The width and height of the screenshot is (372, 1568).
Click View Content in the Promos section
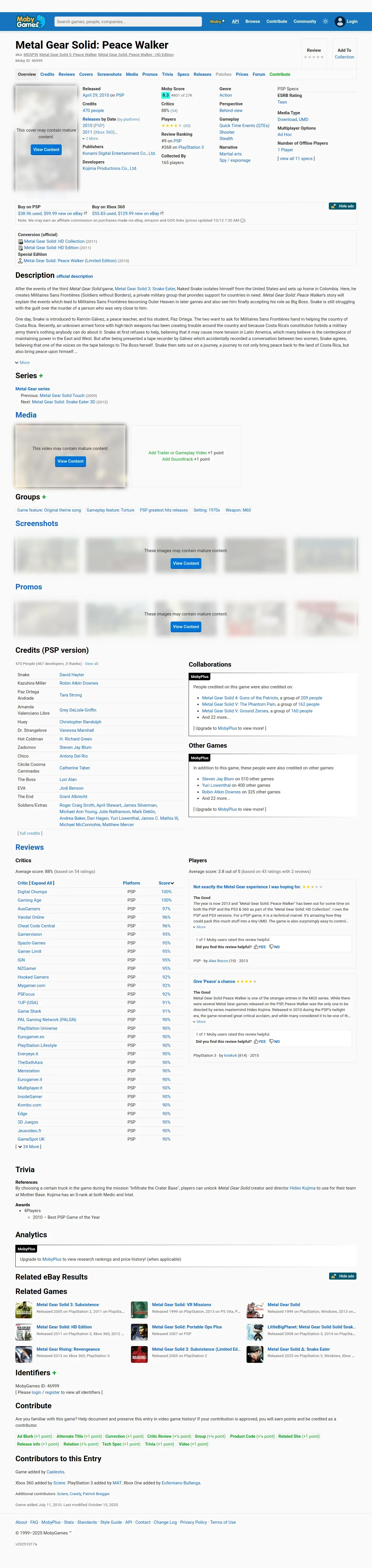coord(186,626)
